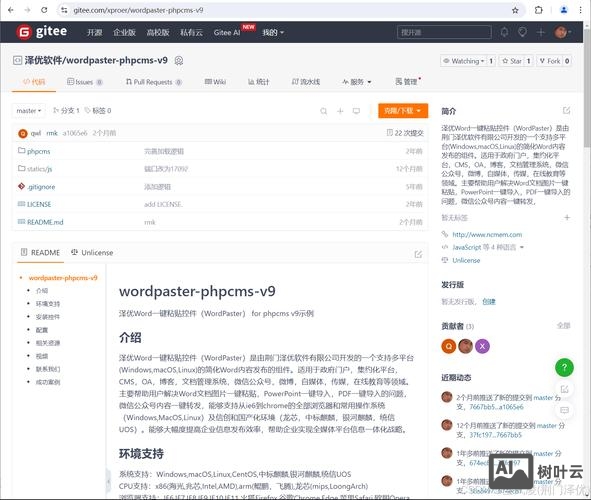The height and width of the screenshot is (500, 591).
Task: Open the master branch dropdown
Action: (x=29, y=111)
